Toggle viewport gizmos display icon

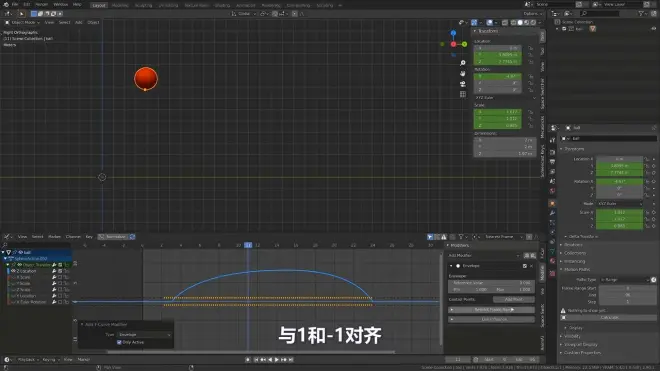474,22
